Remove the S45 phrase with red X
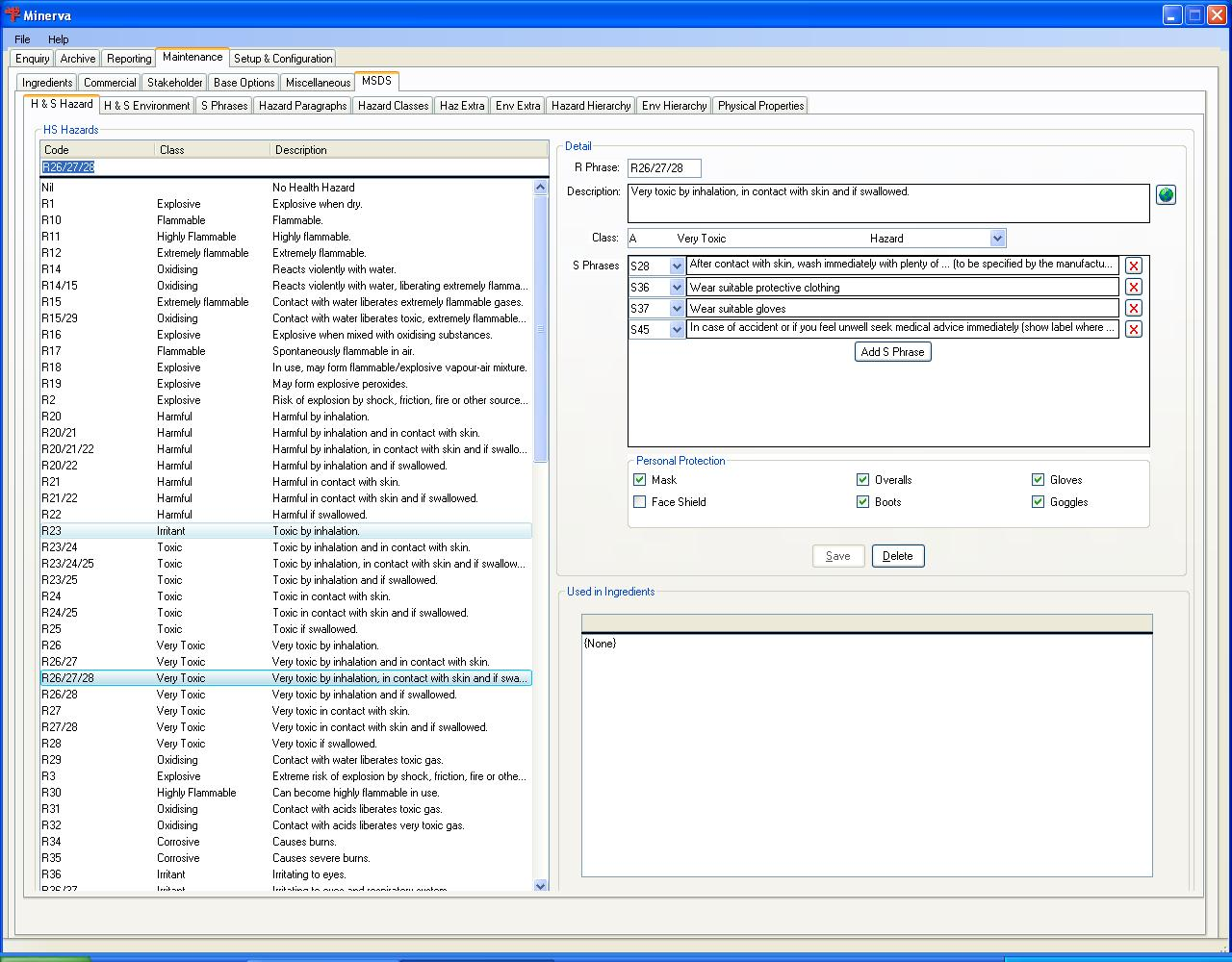The width and height of the screenshot is (1232, 962). (x=1134, y=329)
